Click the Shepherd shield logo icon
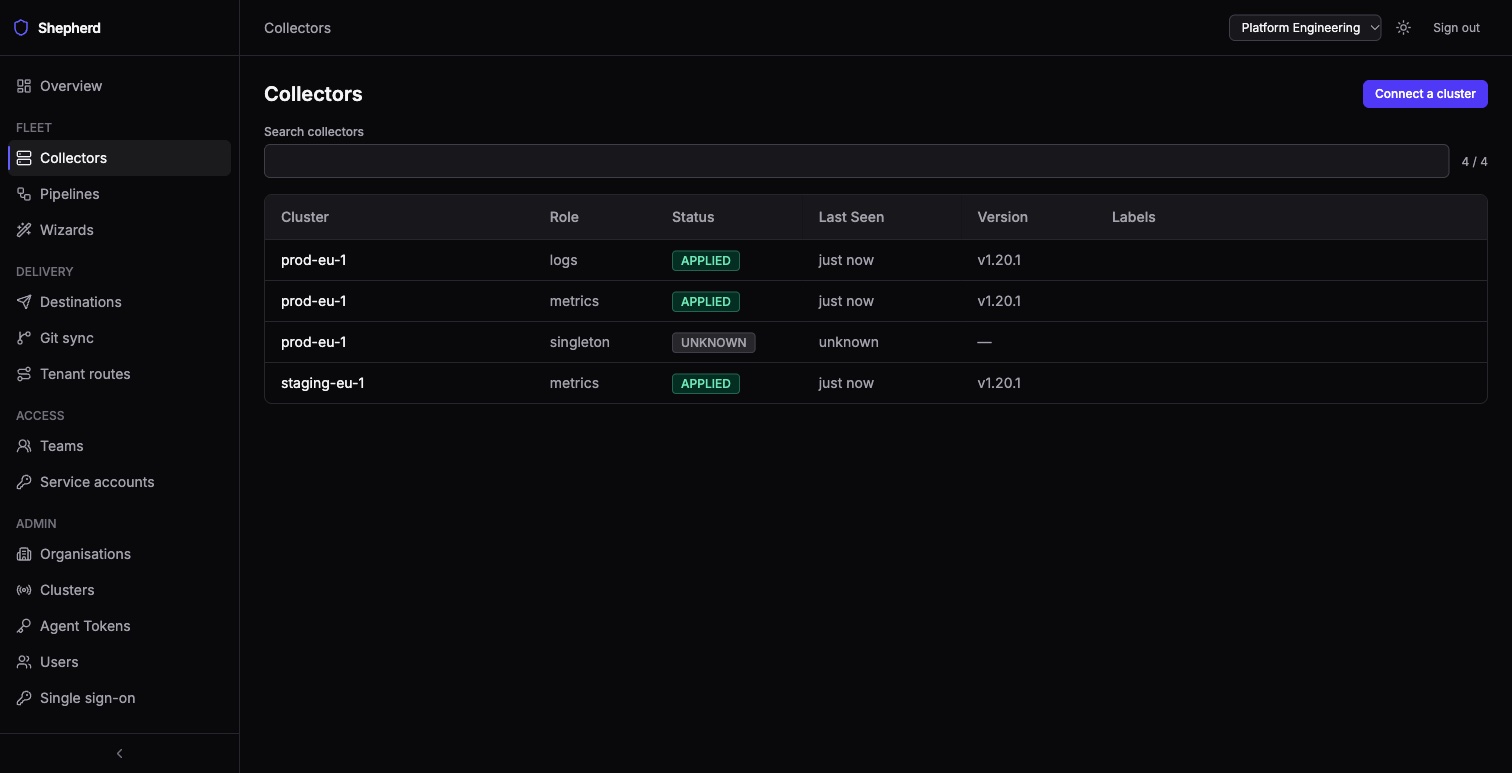The width and height of the screenshot is (1512, 773). click(x=21, y=28)
